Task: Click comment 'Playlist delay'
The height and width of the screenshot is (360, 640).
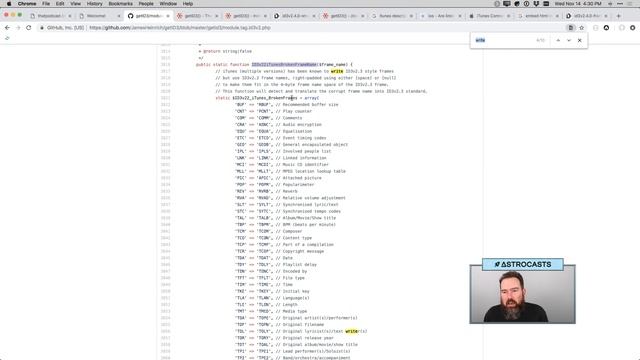Action: (300, 264)
